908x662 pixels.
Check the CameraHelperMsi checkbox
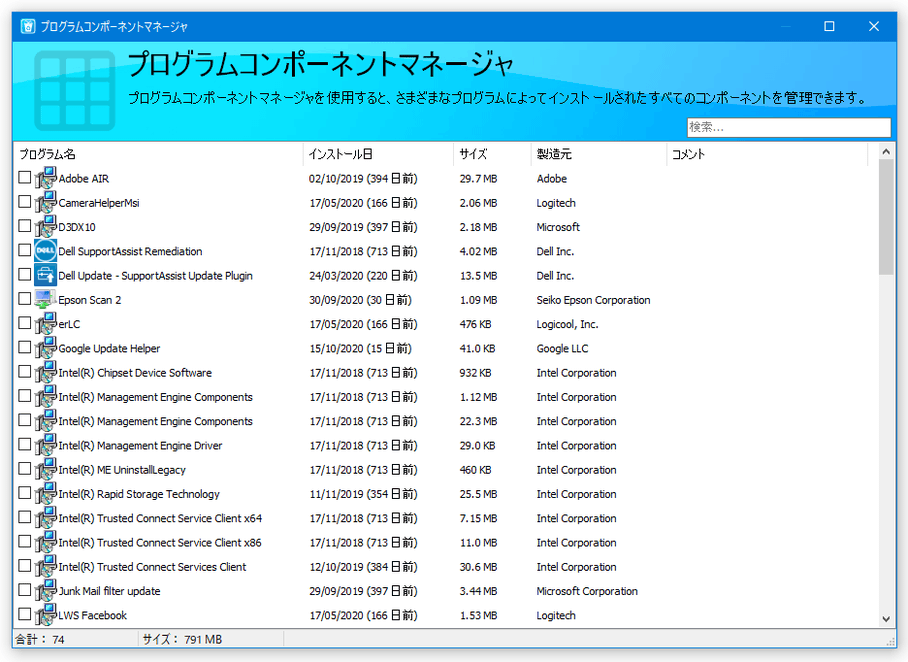coord(24,202)
